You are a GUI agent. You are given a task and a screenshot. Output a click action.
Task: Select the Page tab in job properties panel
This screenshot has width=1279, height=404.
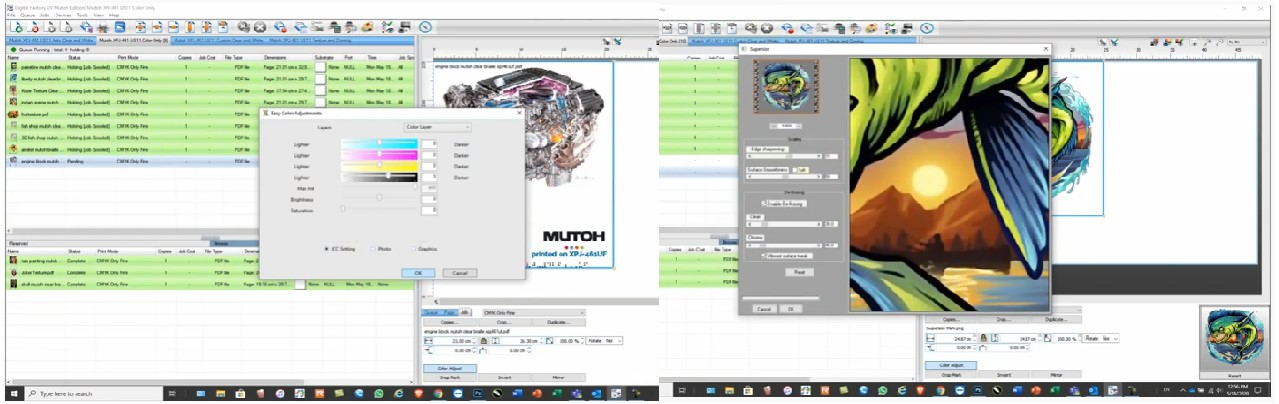(451, 312)
